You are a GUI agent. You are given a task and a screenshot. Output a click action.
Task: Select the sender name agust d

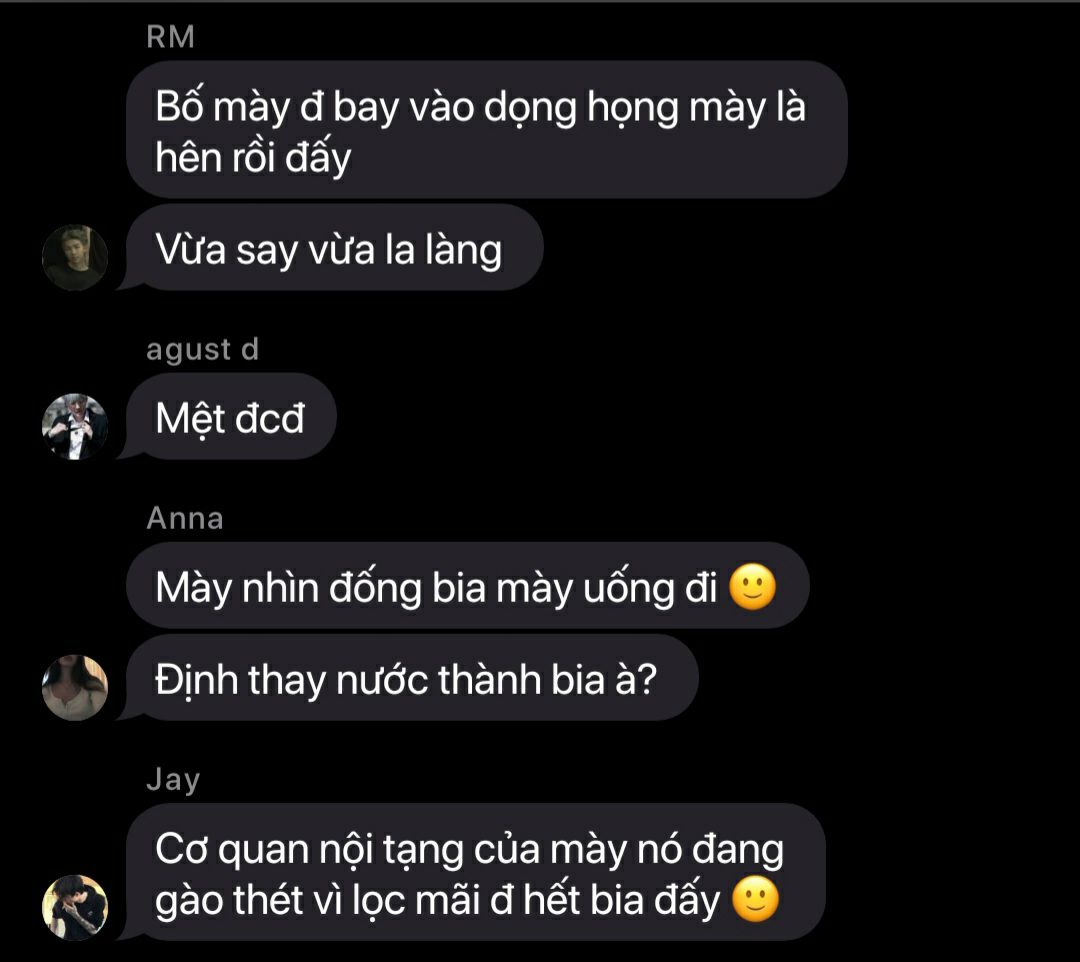pyautogui.click(x=202, y=349)
